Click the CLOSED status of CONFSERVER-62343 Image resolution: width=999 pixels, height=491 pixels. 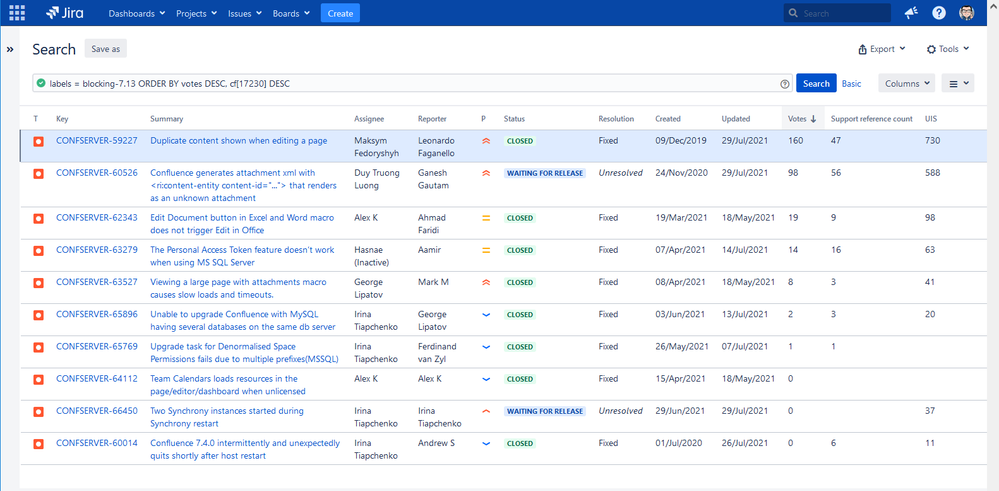click(520, 218)
